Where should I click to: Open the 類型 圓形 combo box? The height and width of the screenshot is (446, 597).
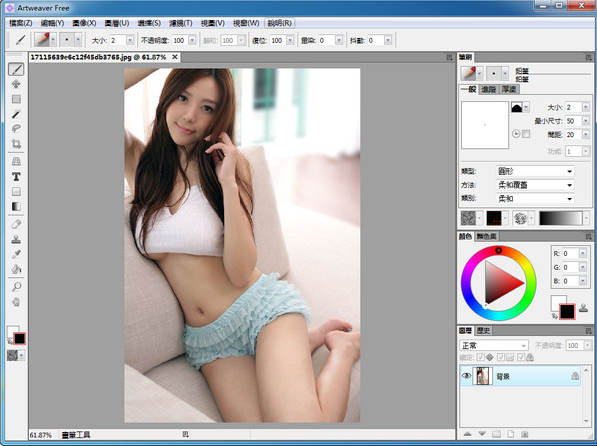535,171
